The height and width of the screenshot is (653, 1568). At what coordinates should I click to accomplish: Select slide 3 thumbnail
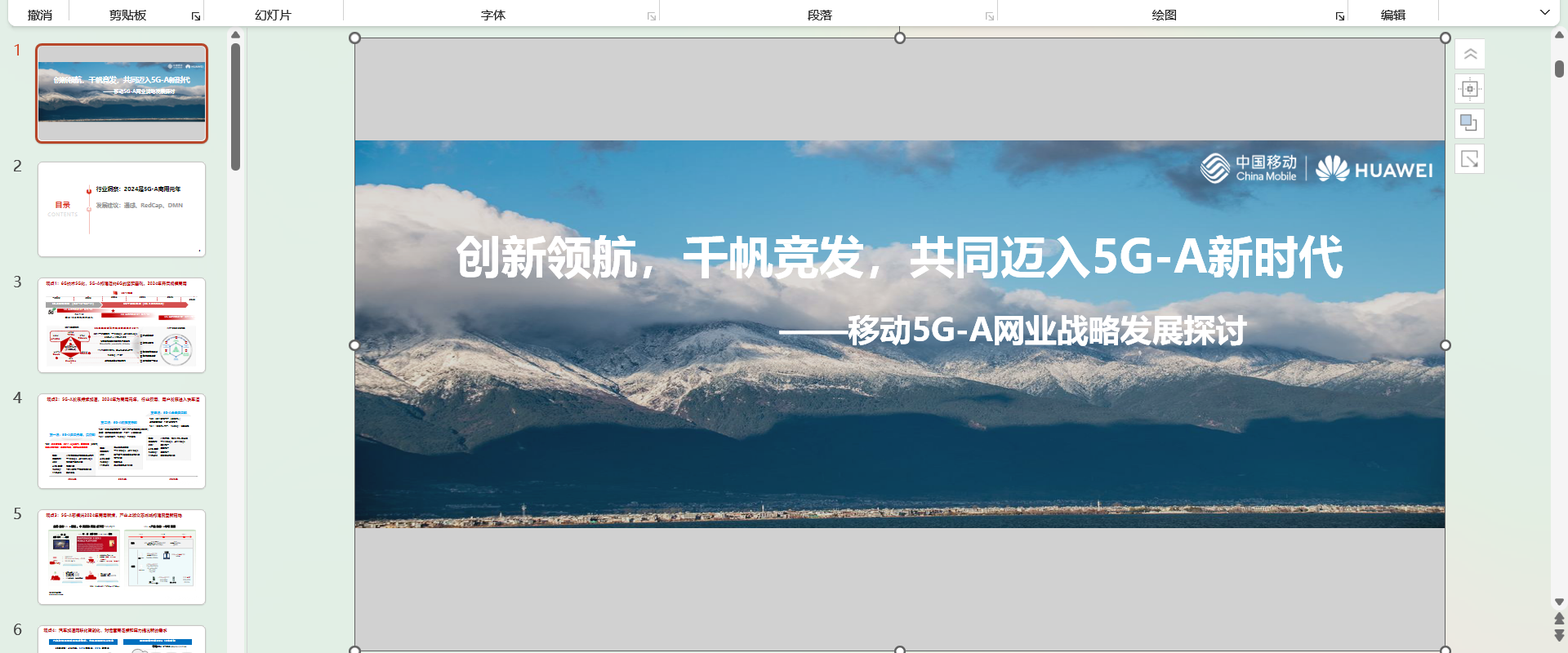click(x=122, y=326)
